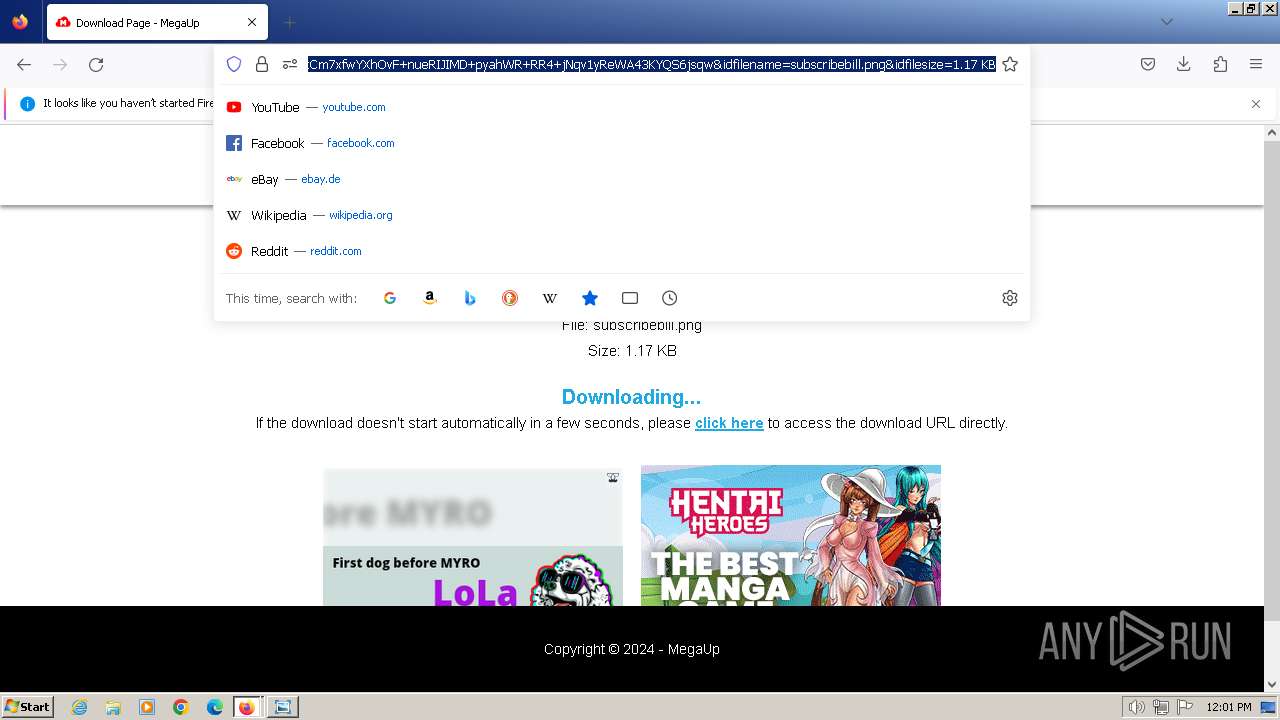Select the Facebook suggestion facebook.com
Screen dimensions: 1280x720
coord(622,143)
